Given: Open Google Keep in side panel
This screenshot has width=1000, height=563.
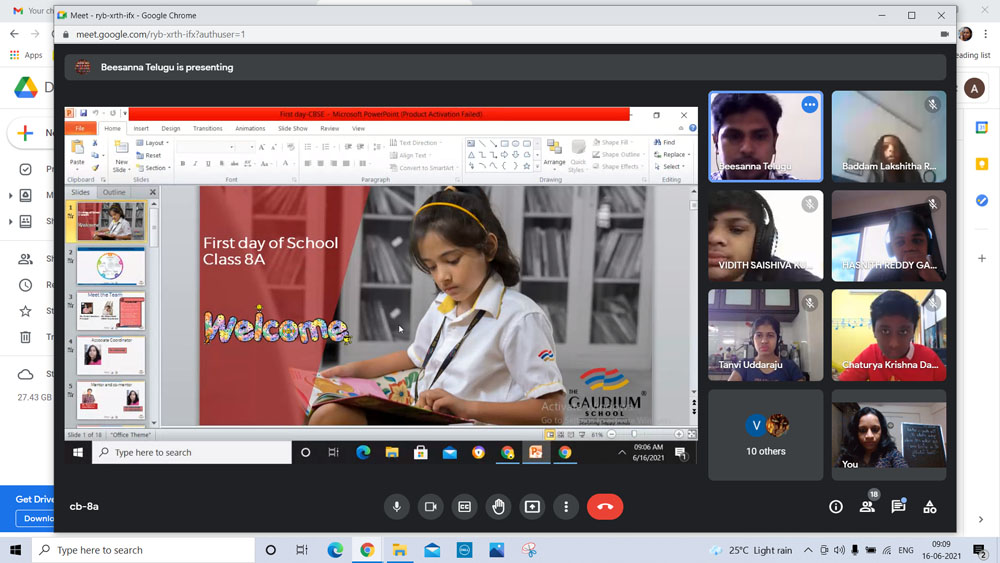Looking at the screenshot, I should click(982, 165).
